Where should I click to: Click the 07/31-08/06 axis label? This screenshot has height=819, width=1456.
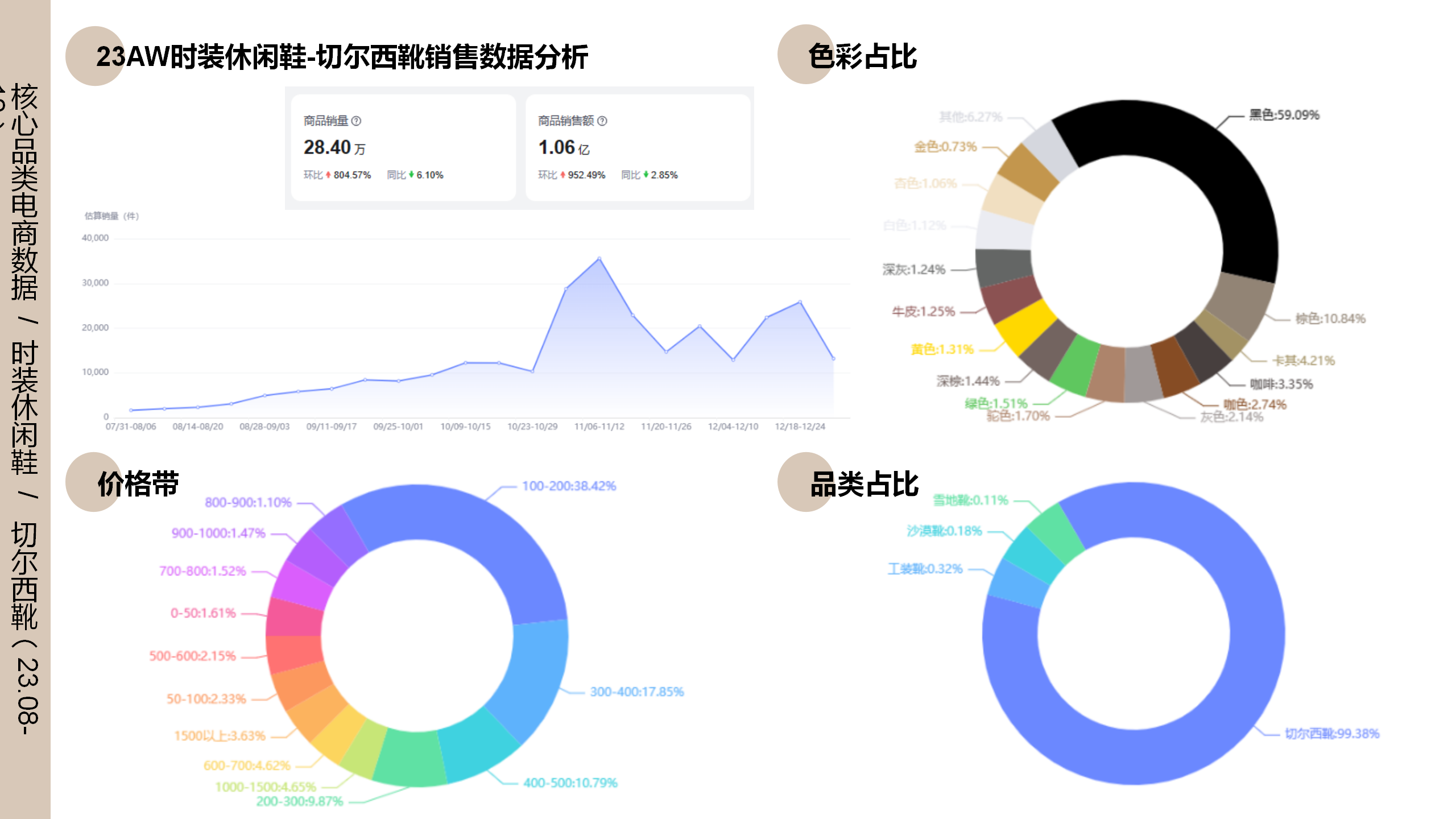tap(131, 427)
